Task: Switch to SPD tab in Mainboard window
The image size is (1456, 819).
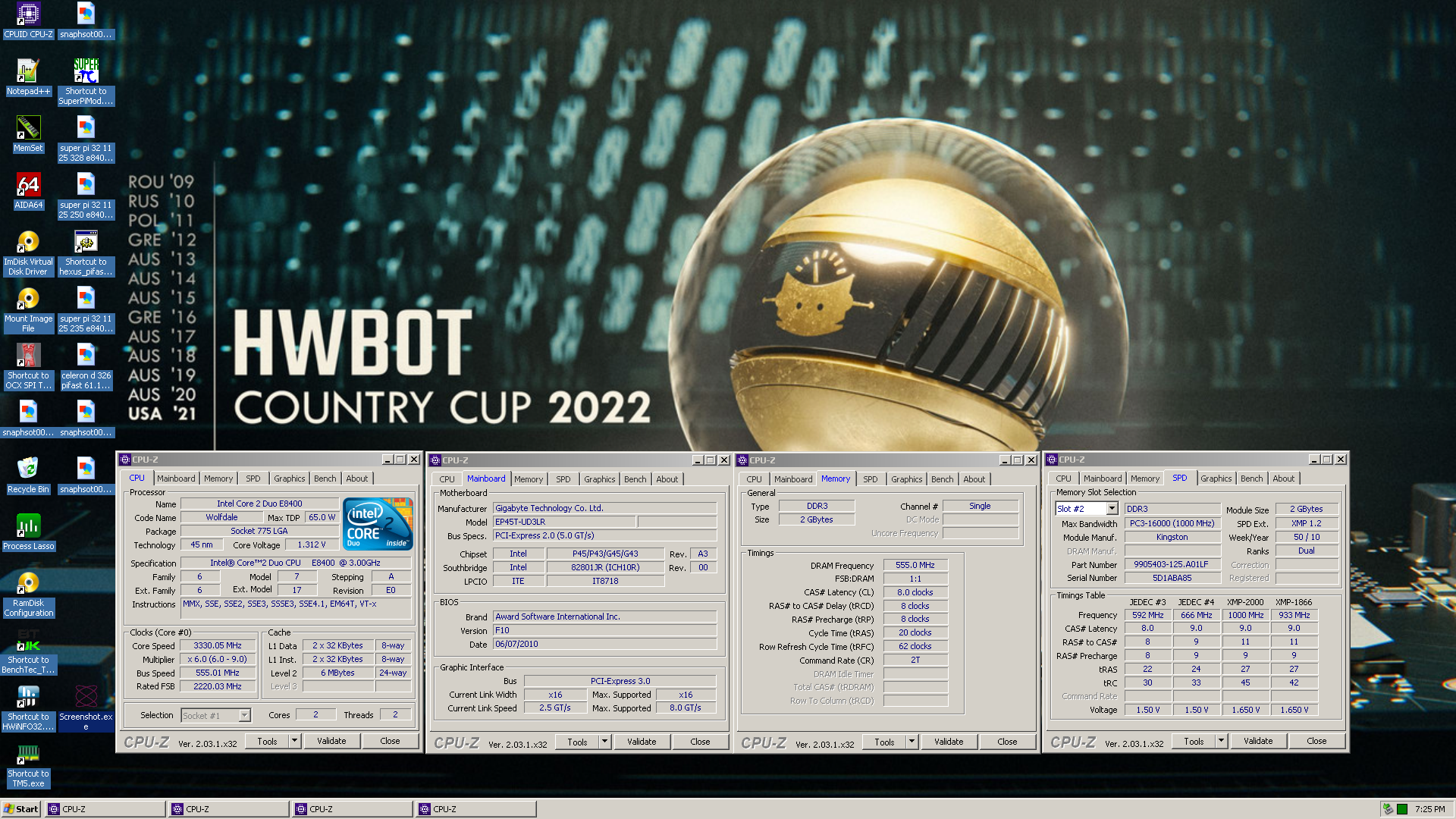Action: 563,479
